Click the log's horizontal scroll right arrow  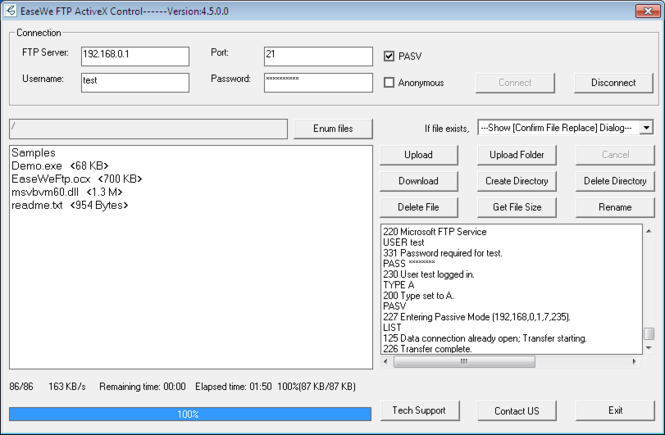(634, 362)
